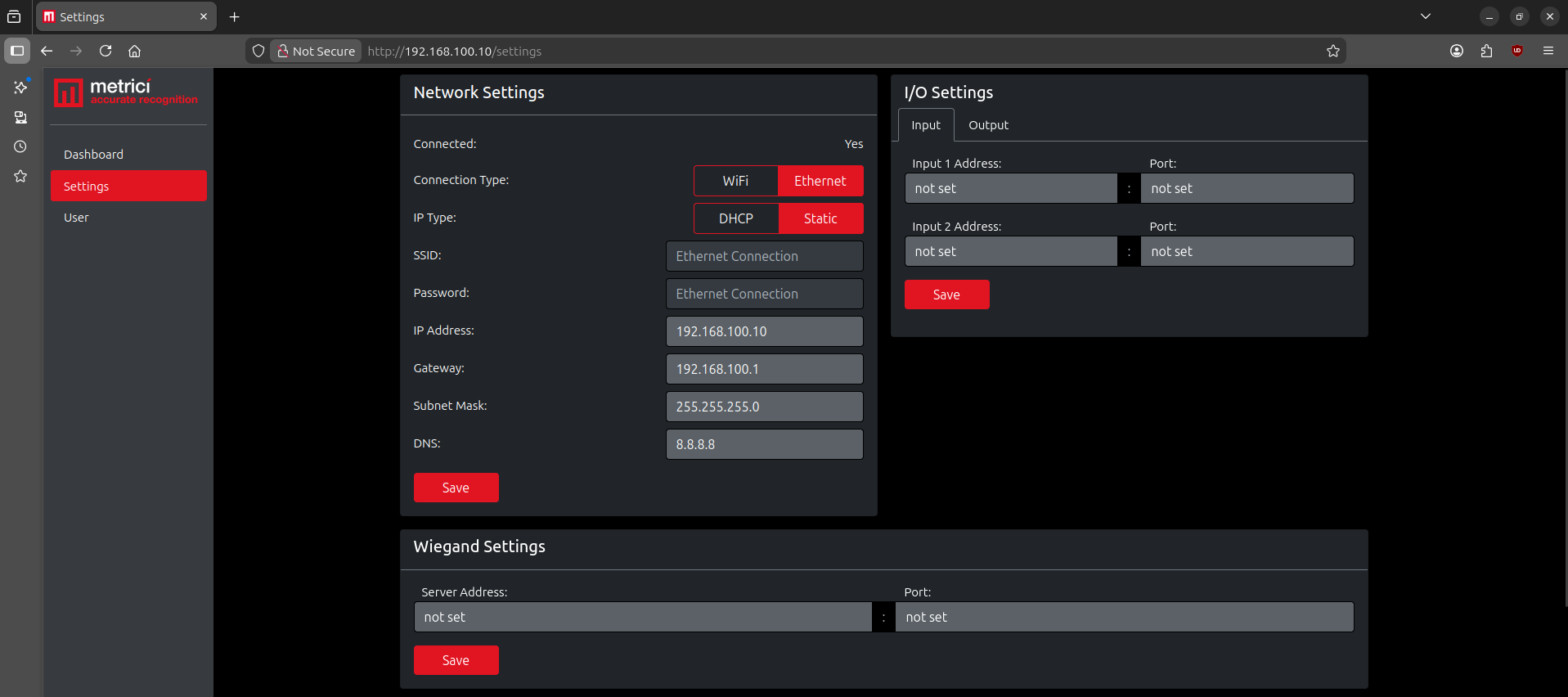Open the Firefox sidebar toggle icon

coord(17,51)
